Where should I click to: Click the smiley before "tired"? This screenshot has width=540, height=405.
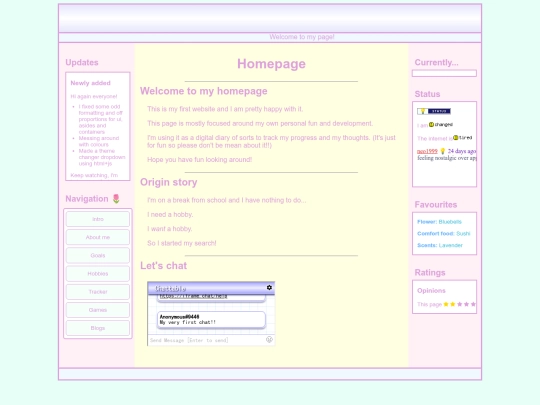[456, 138]
